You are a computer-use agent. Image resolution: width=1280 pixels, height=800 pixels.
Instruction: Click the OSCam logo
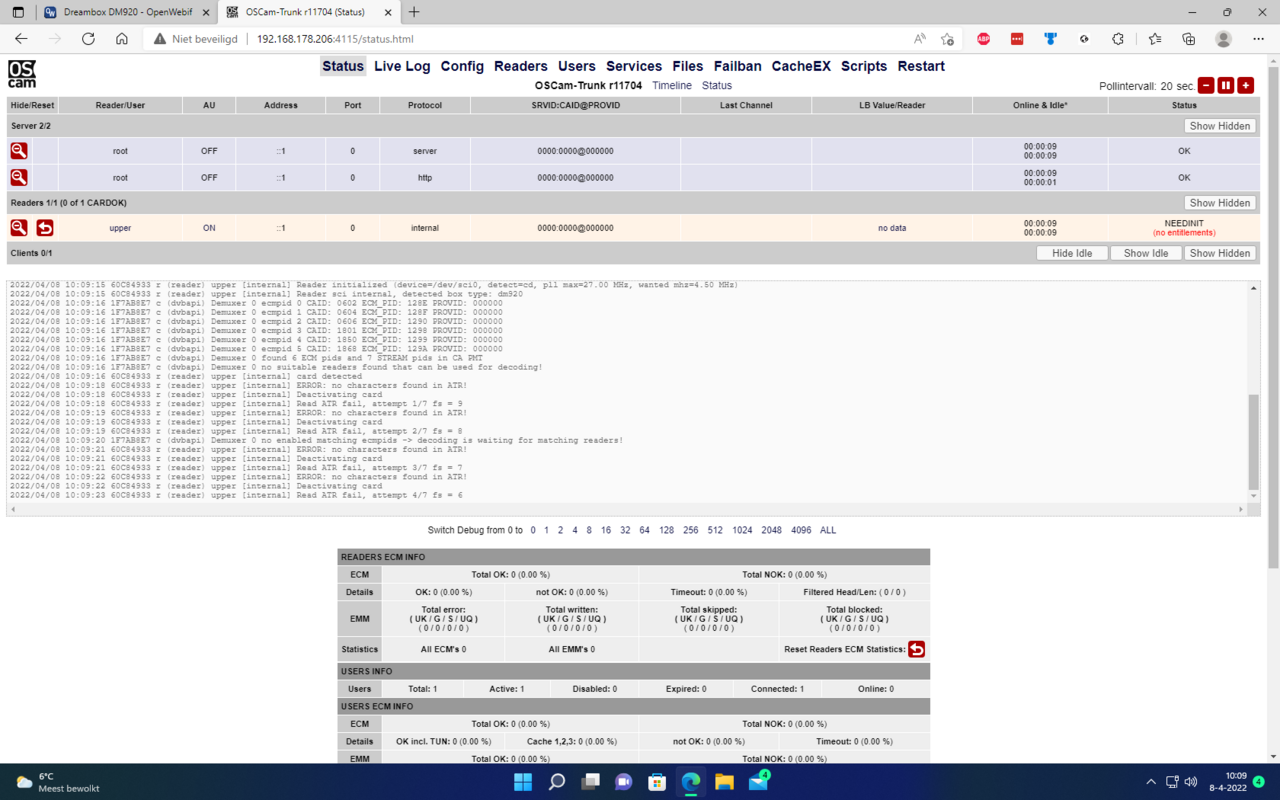[22, 74]
